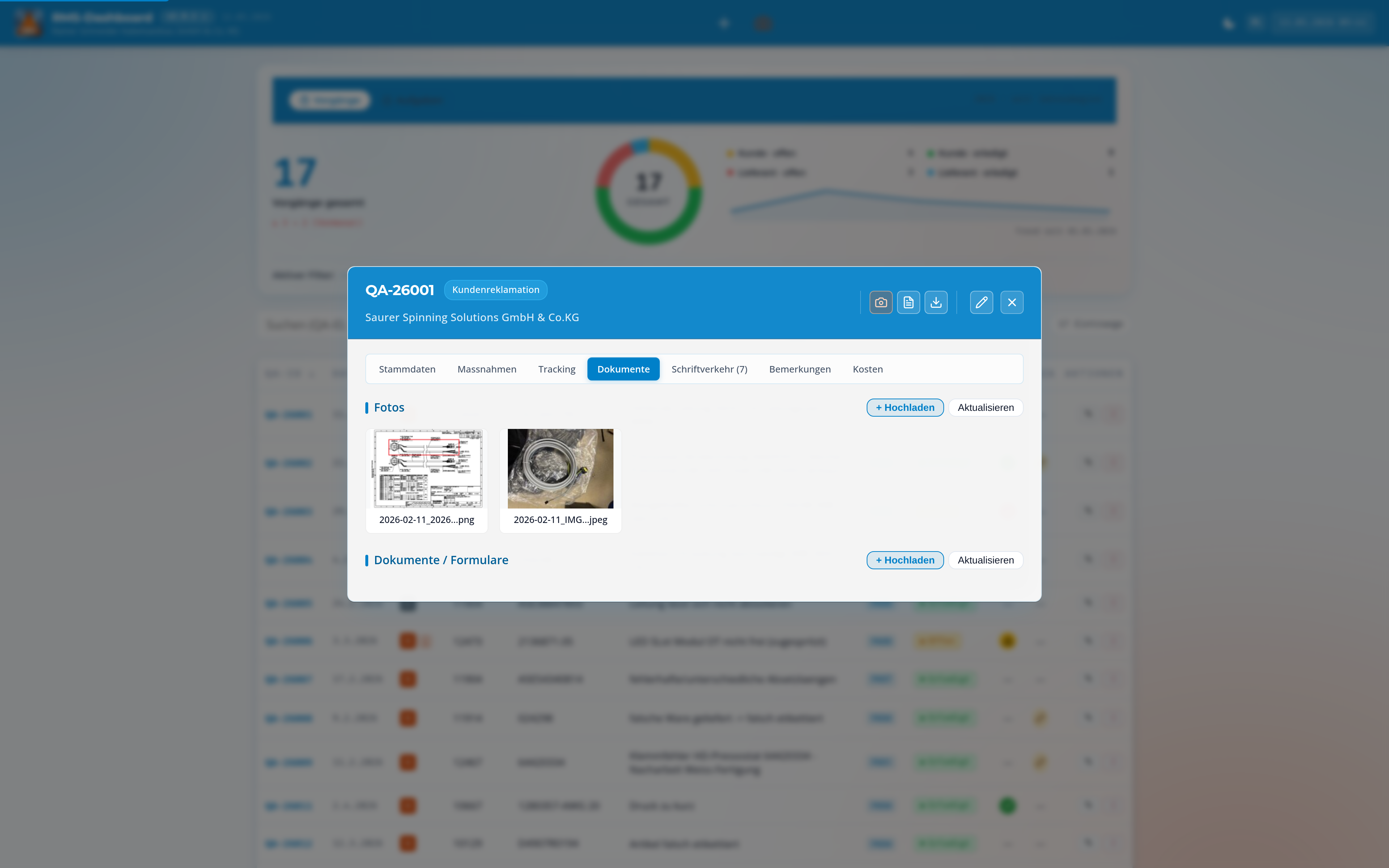Click the camera icon in dialog header
Image resolution: width=1389 pixels, height=868 pixels.
pyautogui.click(x=880, y=303)
